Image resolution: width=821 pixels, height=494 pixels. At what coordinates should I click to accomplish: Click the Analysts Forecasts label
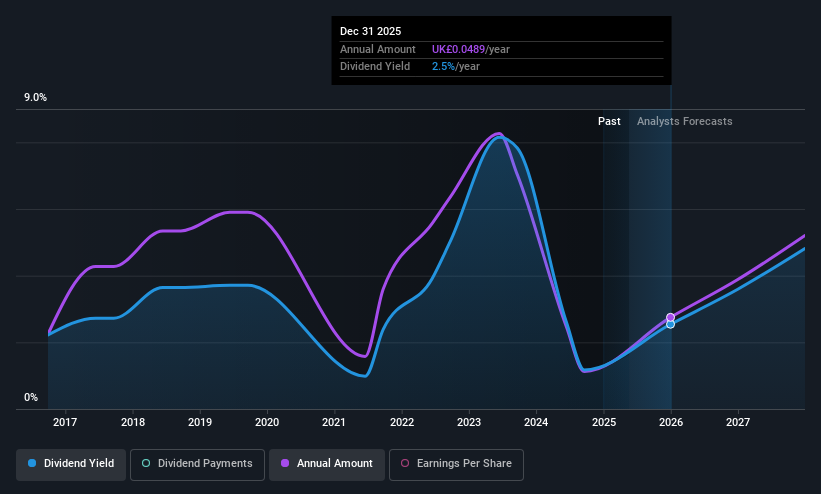(684, 122)
